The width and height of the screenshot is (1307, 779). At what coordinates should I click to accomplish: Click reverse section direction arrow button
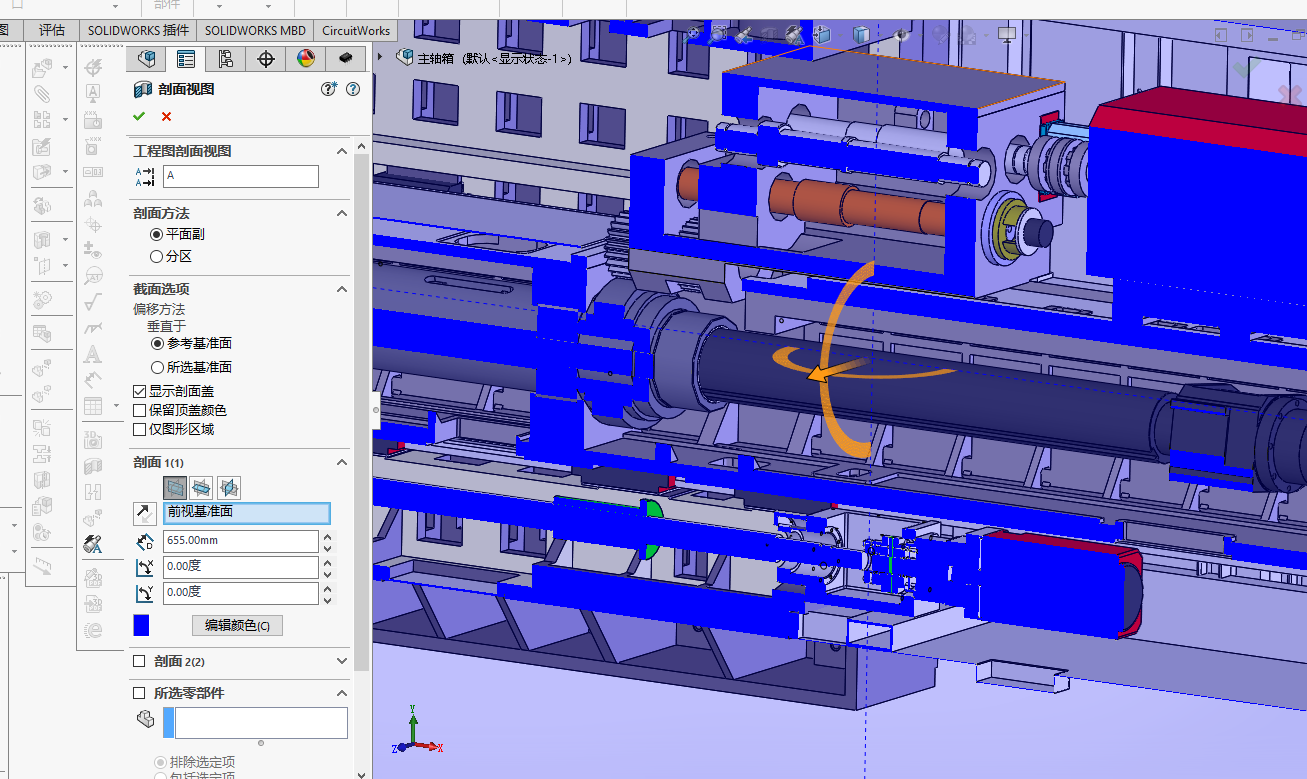[143, 513]
